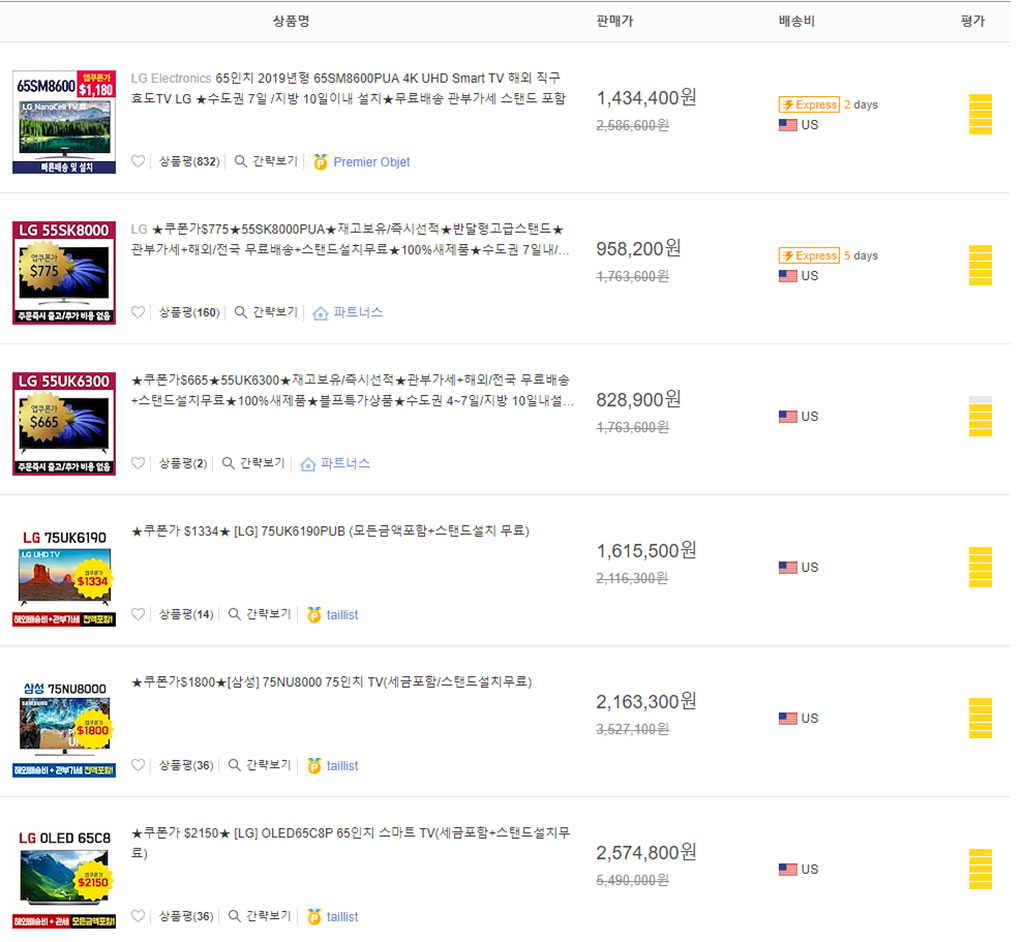Viewport: 1024px width, 942px height.
Task: Click magnifier icon in 65SM8600PUA row
Action: click(240, 161)
